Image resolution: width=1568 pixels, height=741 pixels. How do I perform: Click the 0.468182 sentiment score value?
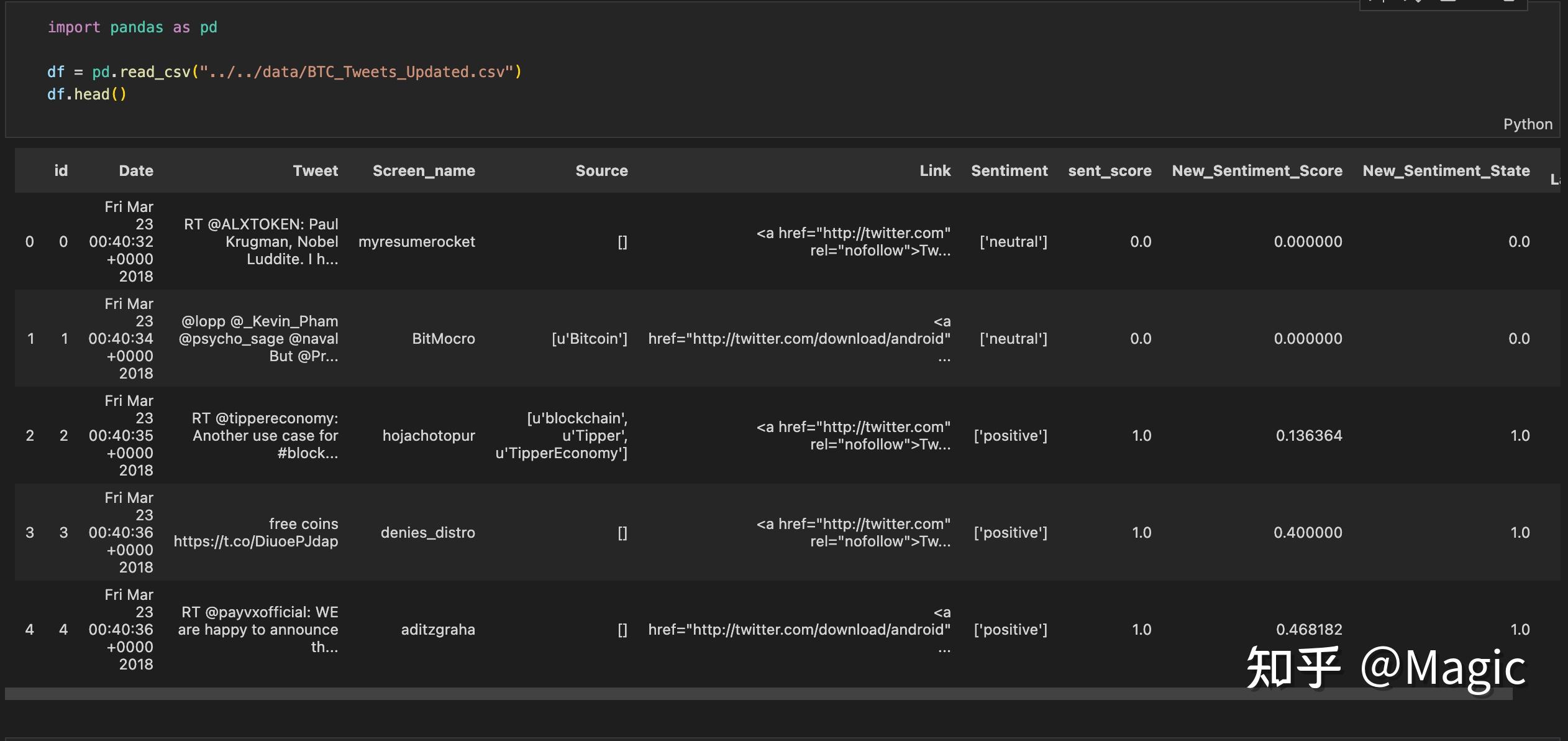[x=1309, y=630]
